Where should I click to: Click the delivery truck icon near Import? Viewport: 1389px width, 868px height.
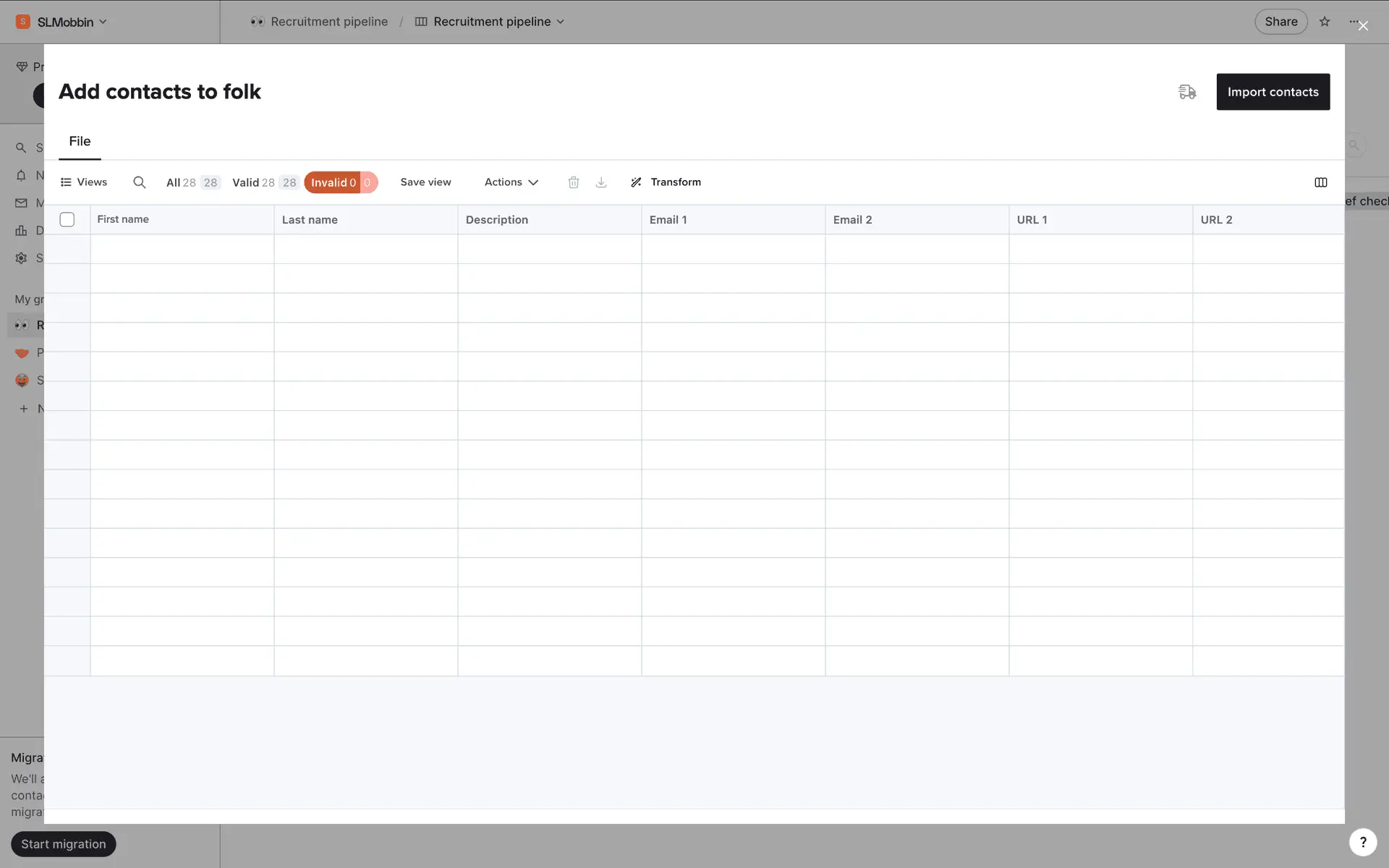(x=1187, y=92)
